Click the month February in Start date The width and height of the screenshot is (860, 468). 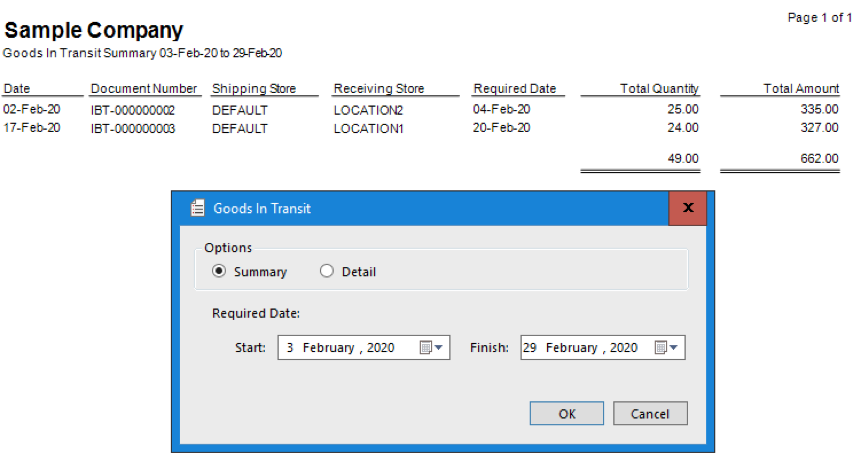coord(328,348)
